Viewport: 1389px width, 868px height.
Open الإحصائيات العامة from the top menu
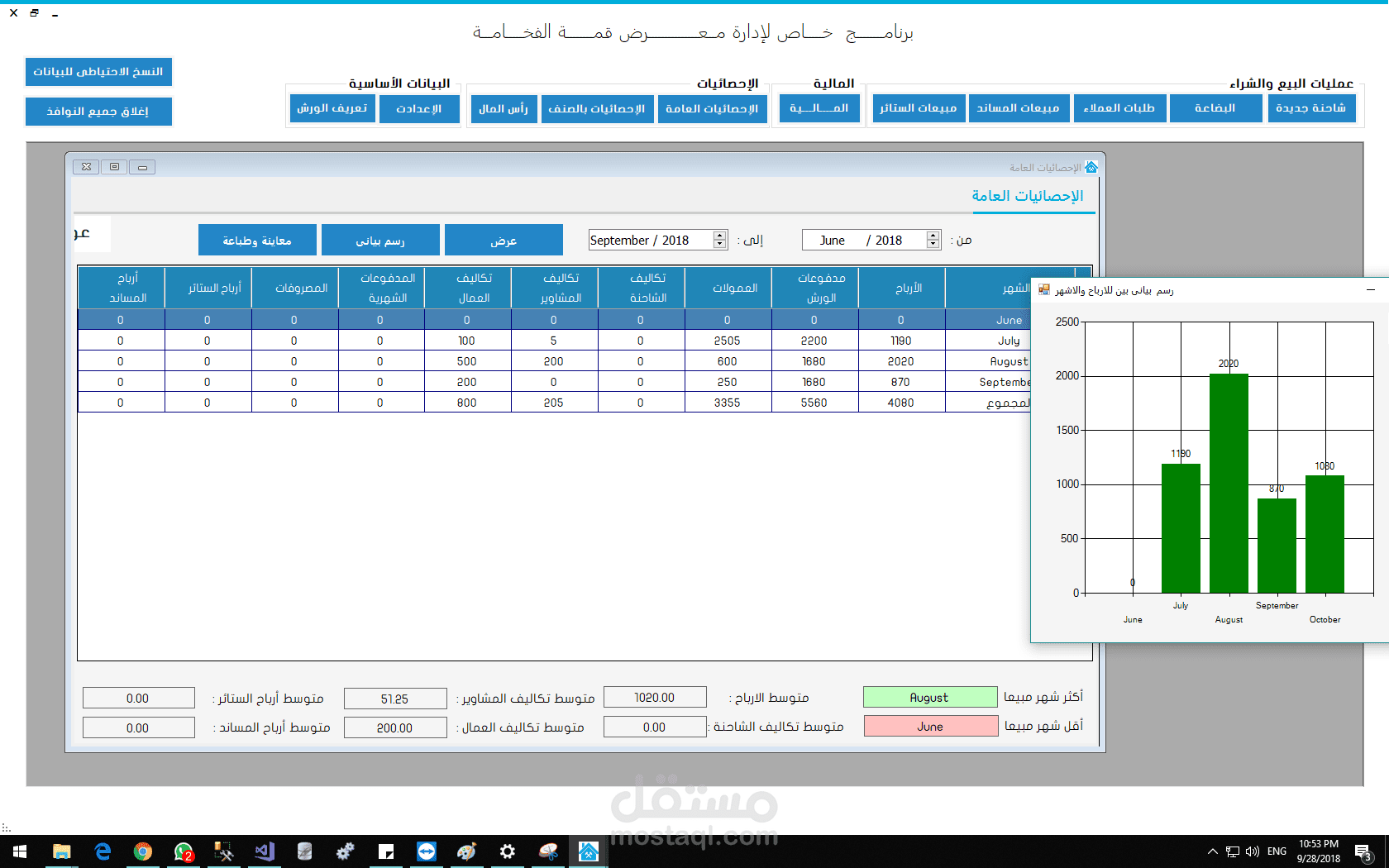(x=712, y=108)
